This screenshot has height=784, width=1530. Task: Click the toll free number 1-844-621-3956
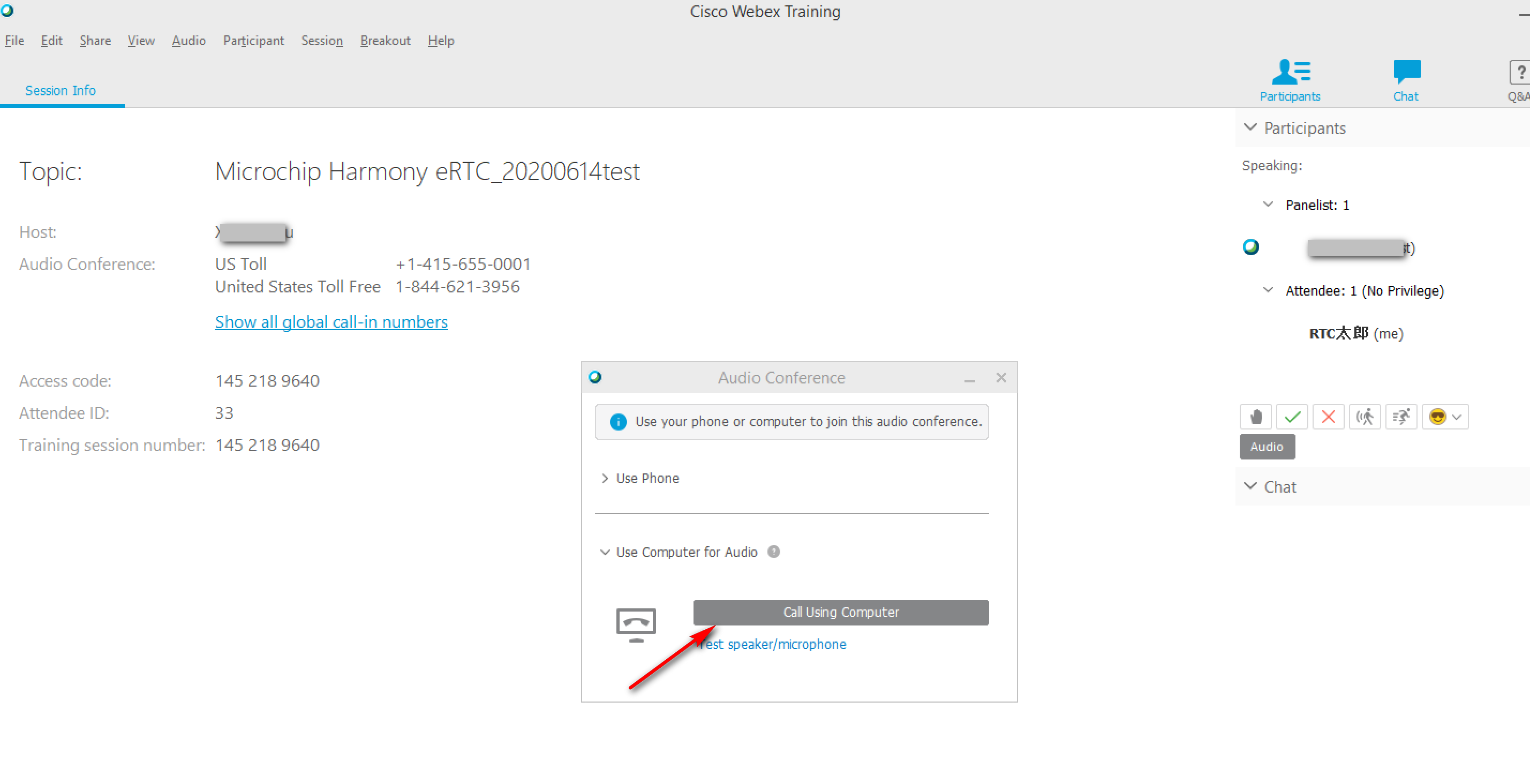tap(457, 287)
